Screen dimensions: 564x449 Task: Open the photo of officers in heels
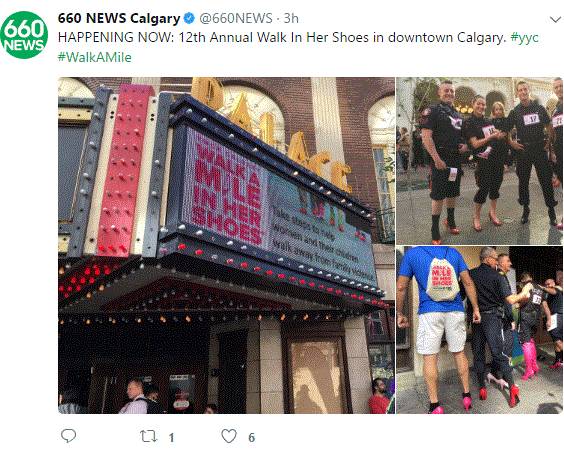[x=479, y=161]
